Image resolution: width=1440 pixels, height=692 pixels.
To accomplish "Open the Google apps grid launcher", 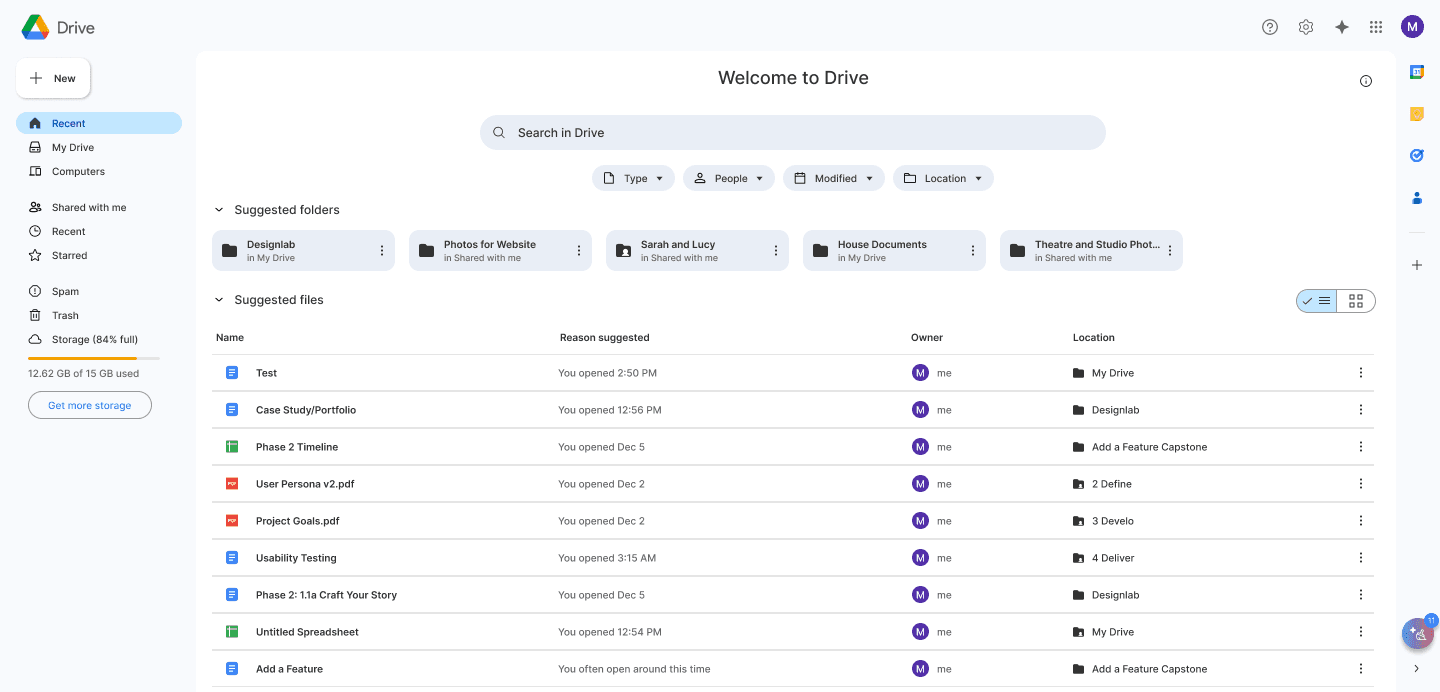I will [1376, 27].
